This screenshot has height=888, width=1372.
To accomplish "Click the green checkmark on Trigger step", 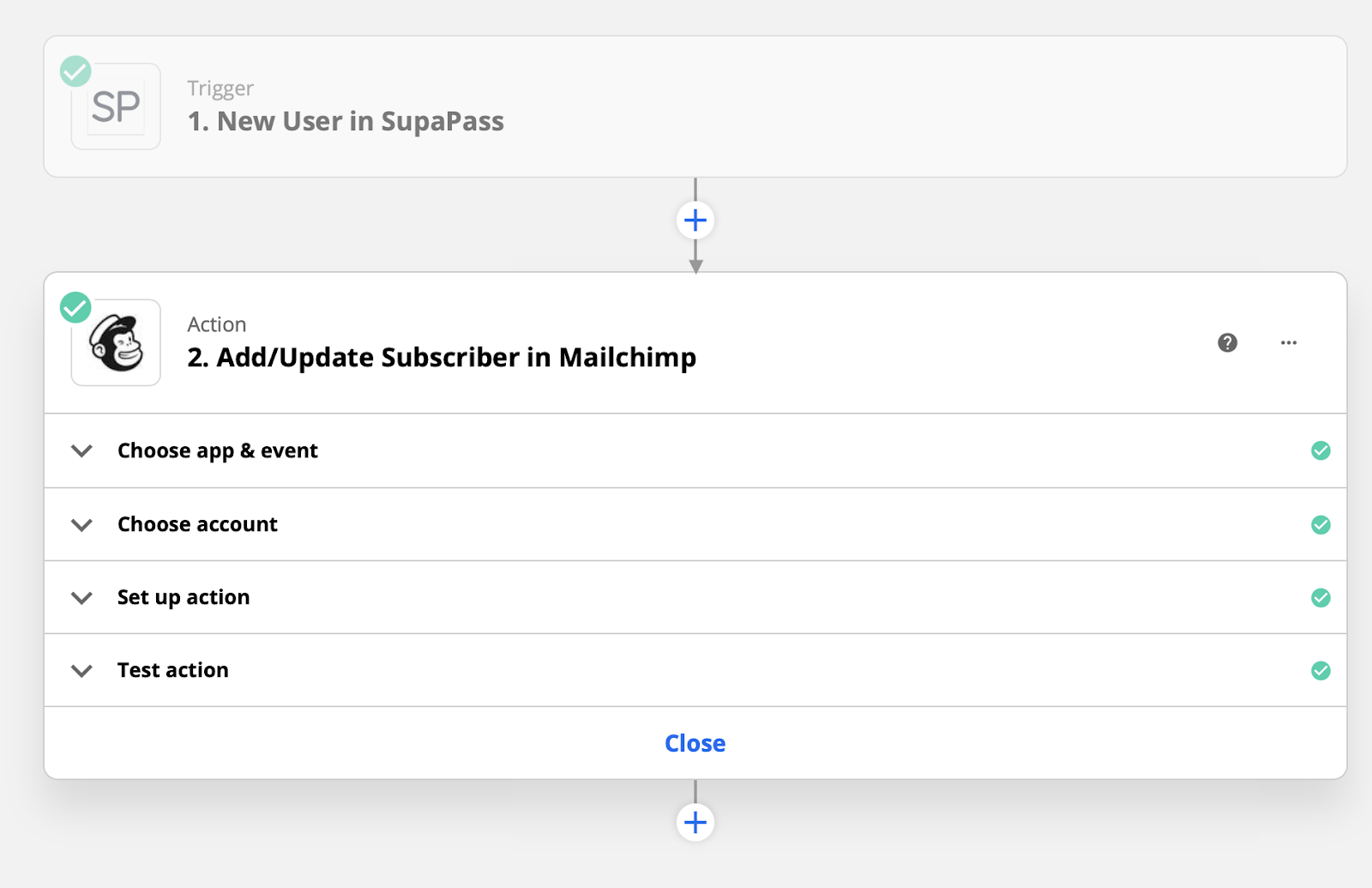I will coord(75,71).
